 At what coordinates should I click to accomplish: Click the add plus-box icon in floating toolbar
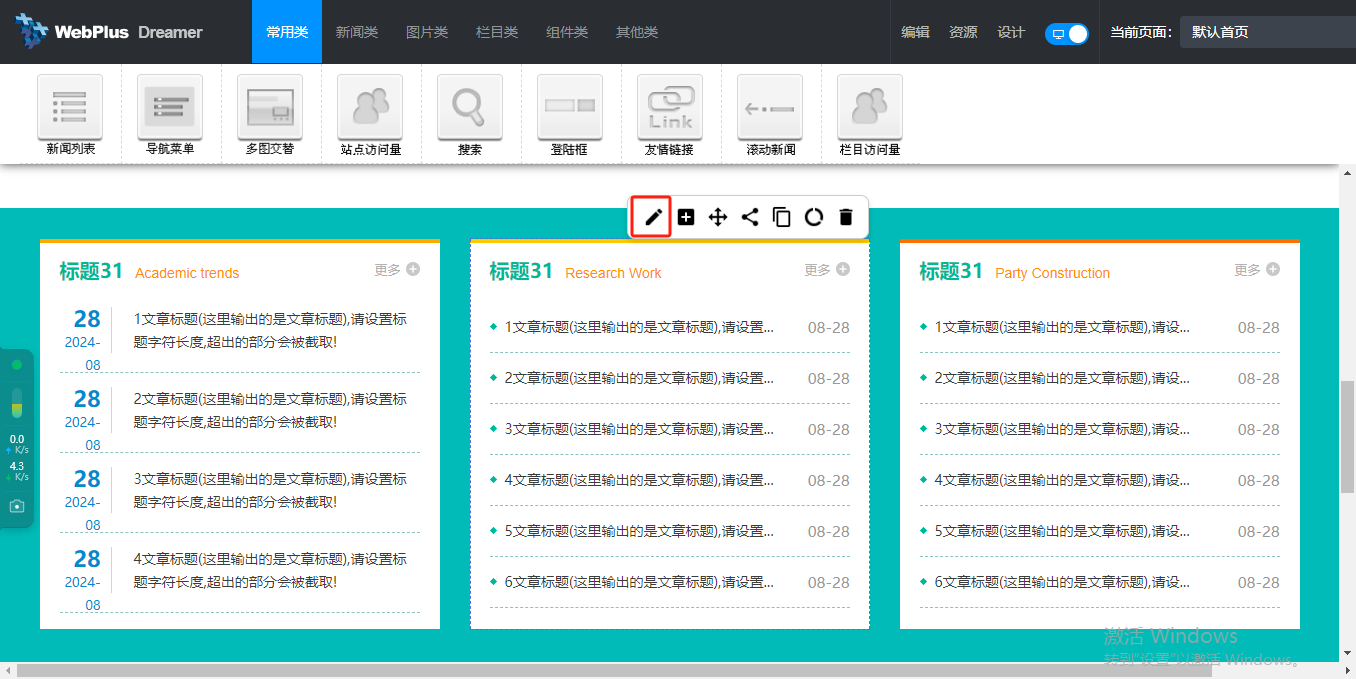click(x=686, y=217)
